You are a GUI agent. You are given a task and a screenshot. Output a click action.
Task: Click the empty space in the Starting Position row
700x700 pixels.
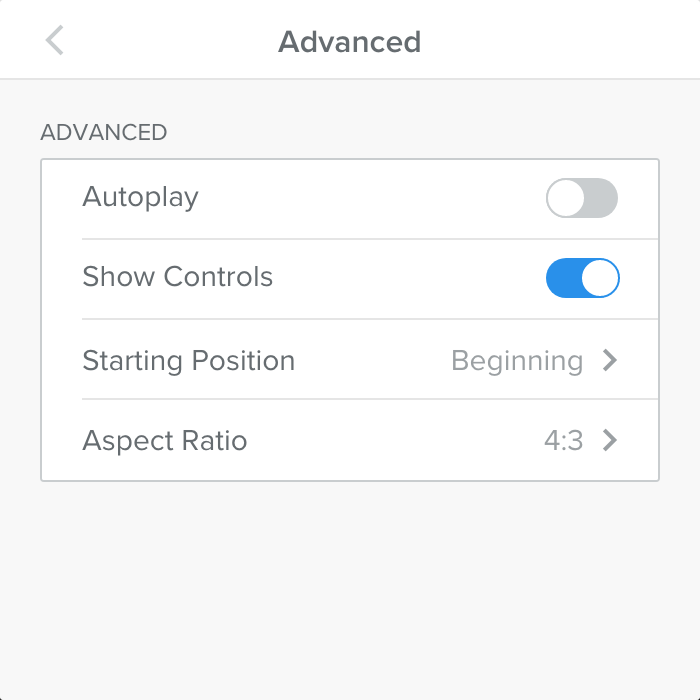(x=370, y=360)
